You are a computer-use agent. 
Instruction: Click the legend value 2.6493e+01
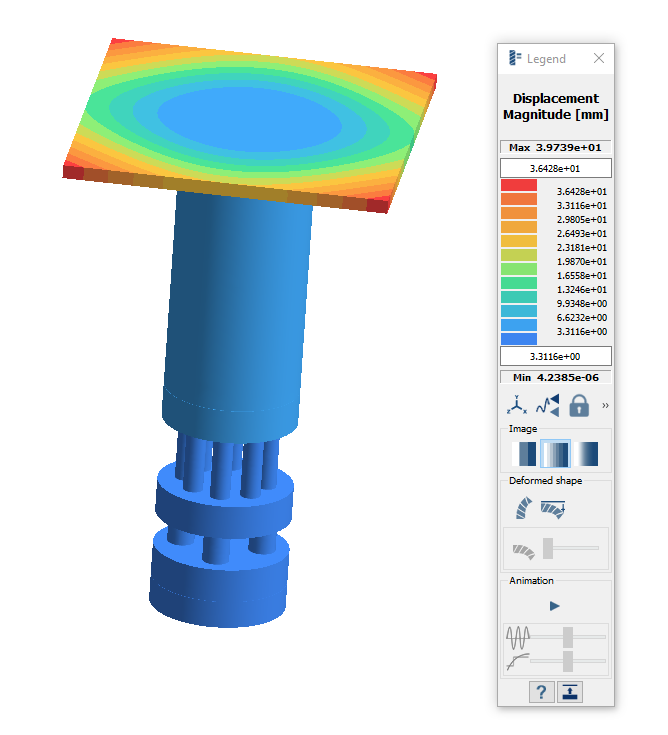click(582, 233)
